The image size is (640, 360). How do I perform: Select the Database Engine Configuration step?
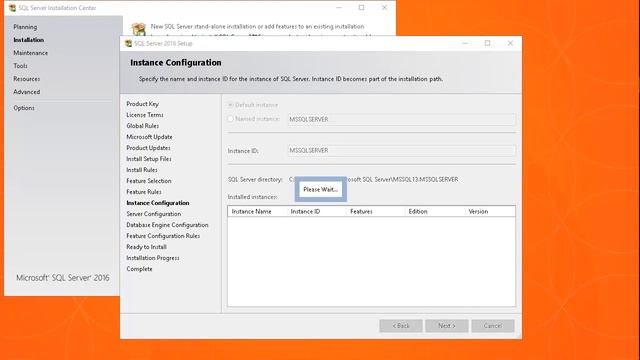[167, 225]
